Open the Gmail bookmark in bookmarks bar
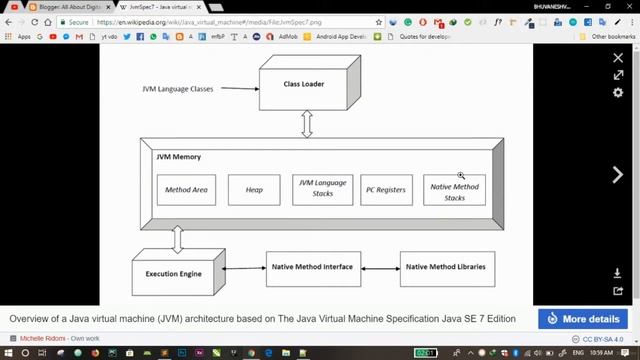Screen dimensions: 640x360 (79, 37)
